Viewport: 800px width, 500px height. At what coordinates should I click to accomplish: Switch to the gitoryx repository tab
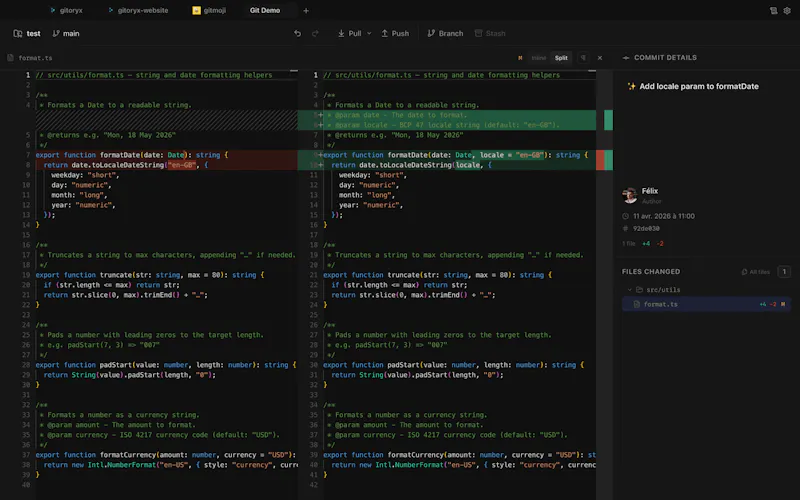pos(66,10)
